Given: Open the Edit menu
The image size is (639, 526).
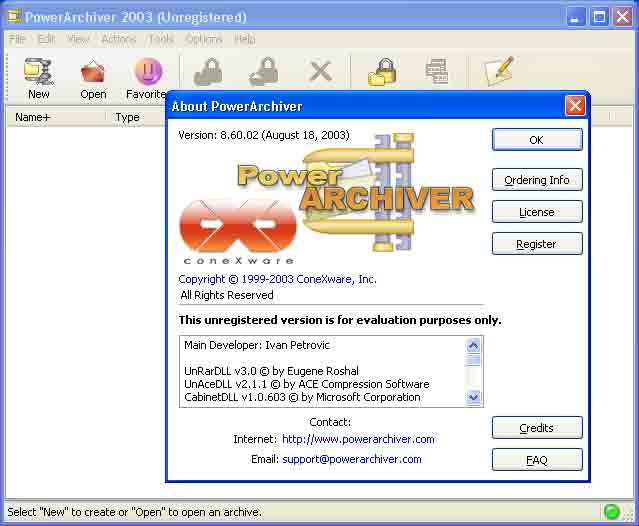Looking at the screenshot, I should (x=46, y=39).
